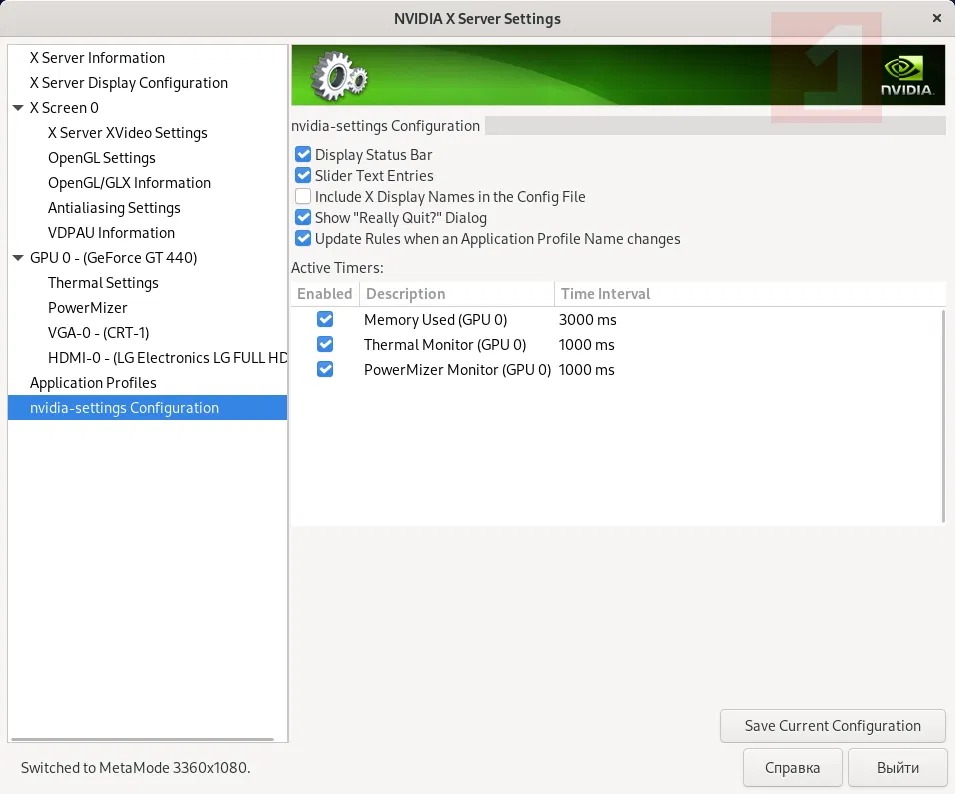
Task: Click status bar text Switched to MetaMode
Action: [x=135, y=767]
